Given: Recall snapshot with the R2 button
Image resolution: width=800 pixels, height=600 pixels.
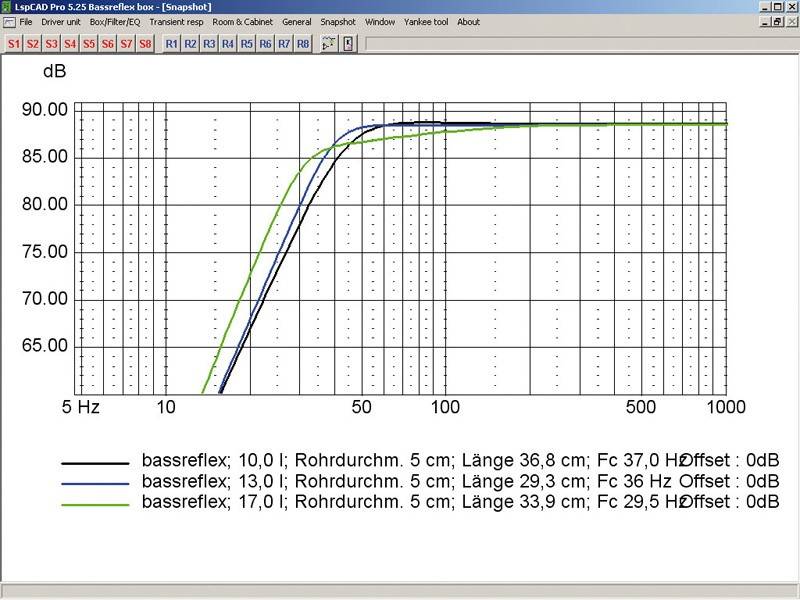Looking at the screenshot, I should (190, 44).
